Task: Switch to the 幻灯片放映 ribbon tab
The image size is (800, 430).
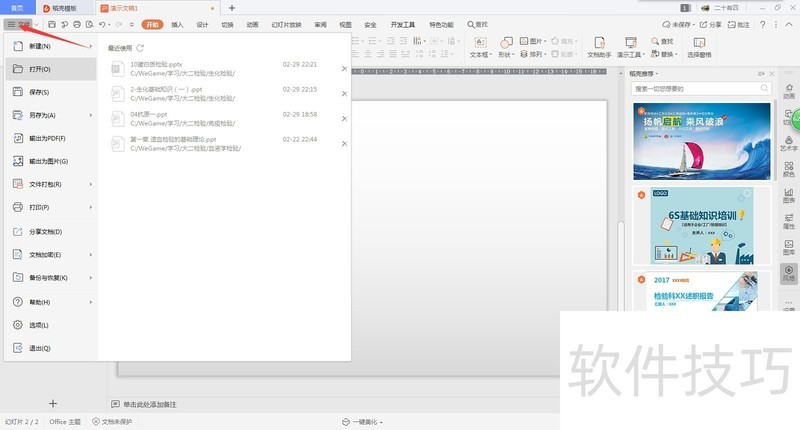Action: click(286, 24)
